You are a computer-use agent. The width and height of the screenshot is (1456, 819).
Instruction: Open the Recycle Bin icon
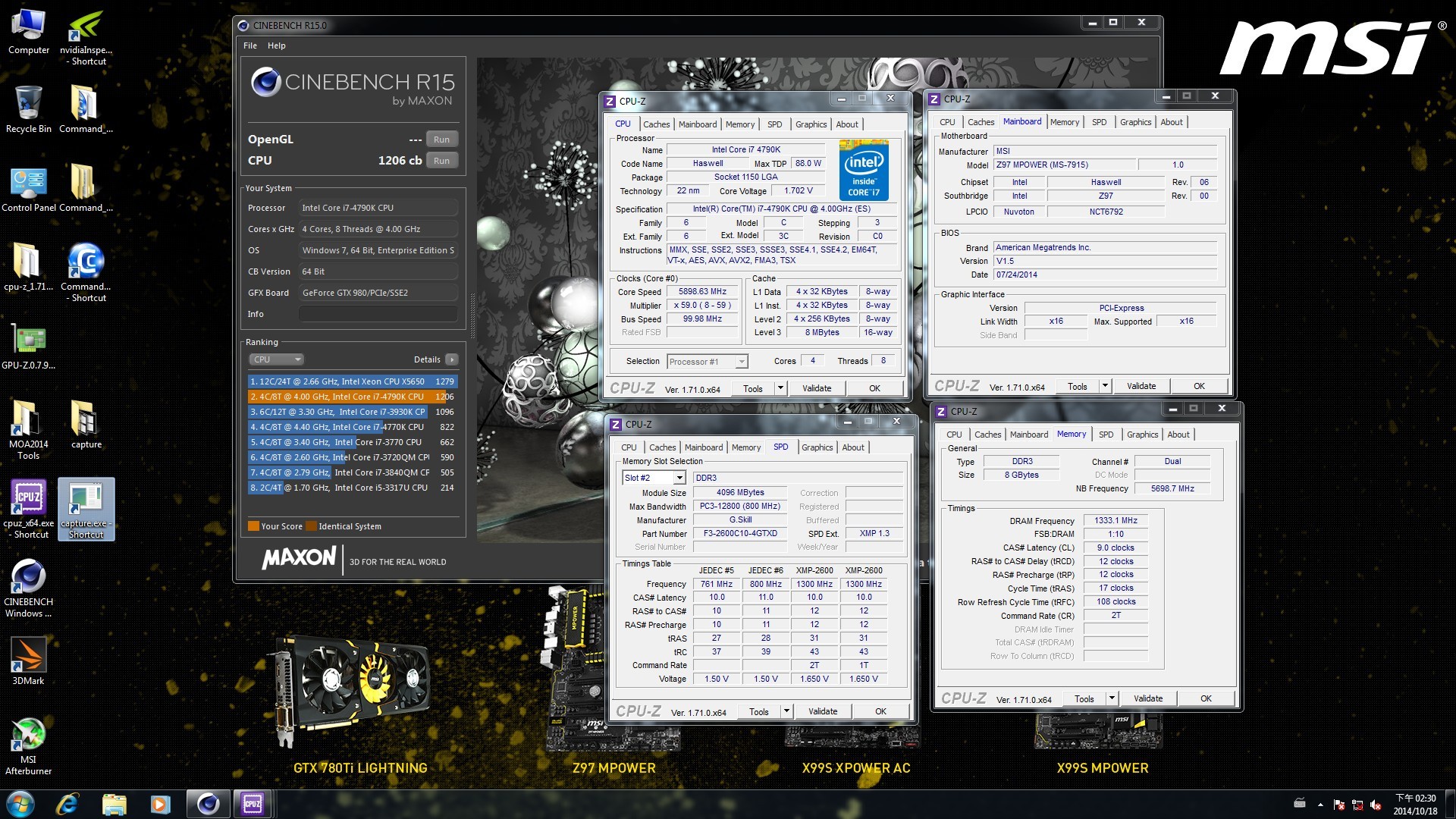click(x=29, y=109)
